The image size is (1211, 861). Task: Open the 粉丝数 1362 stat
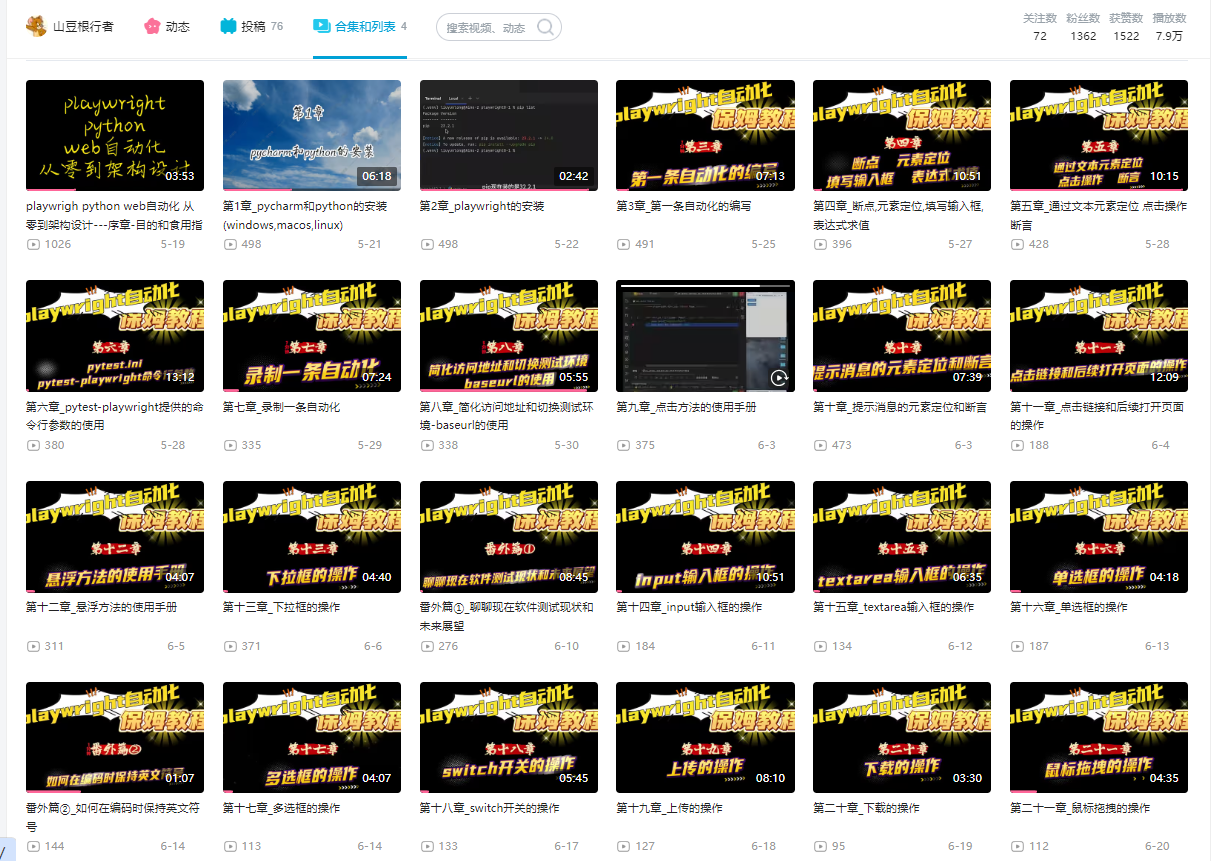[1083, 27]
